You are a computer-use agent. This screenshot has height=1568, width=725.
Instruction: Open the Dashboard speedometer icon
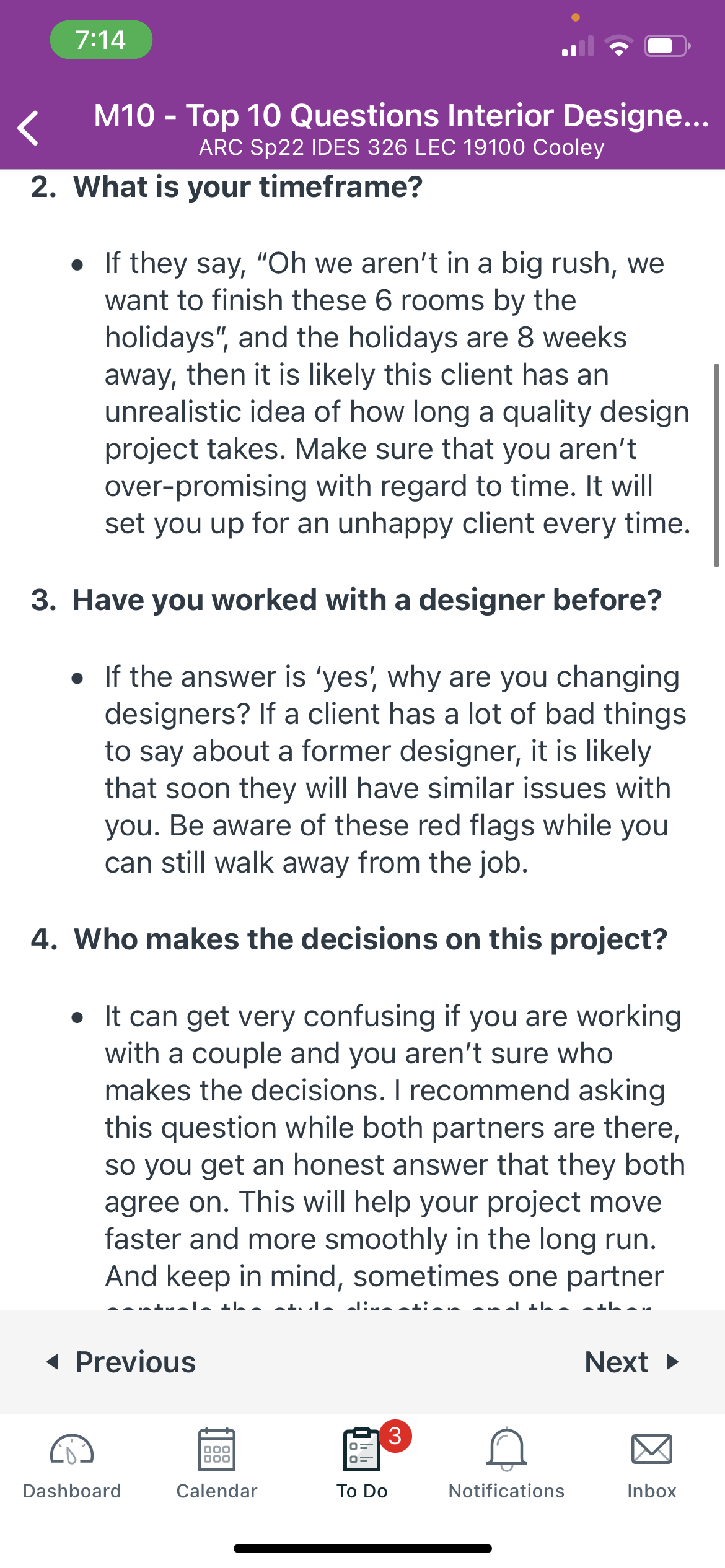click(72, 1450)
